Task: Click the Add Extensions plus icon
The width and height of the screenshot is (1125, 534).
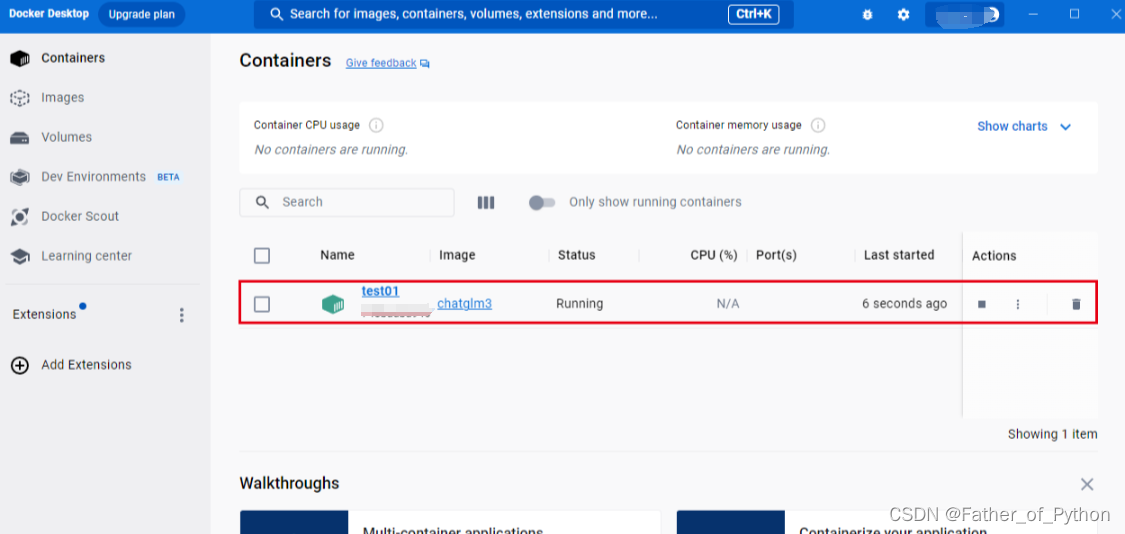Action: click(20, 365)
